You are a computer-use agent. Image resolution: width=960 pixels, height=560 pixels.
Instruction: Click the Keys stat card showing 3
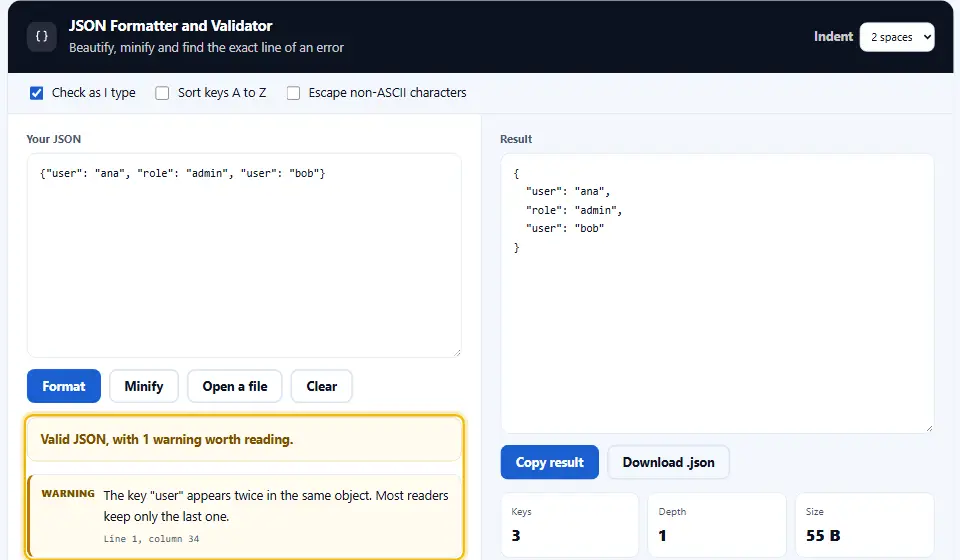coord(569,525)
